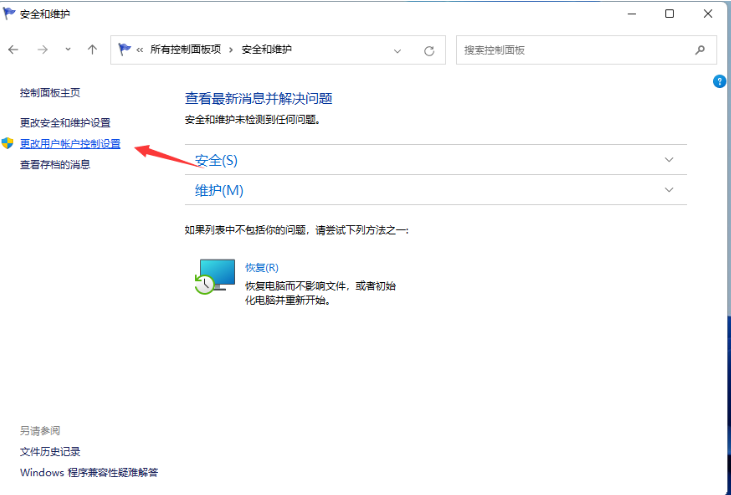Click the 恢复(R) link

tap(261, 268)
